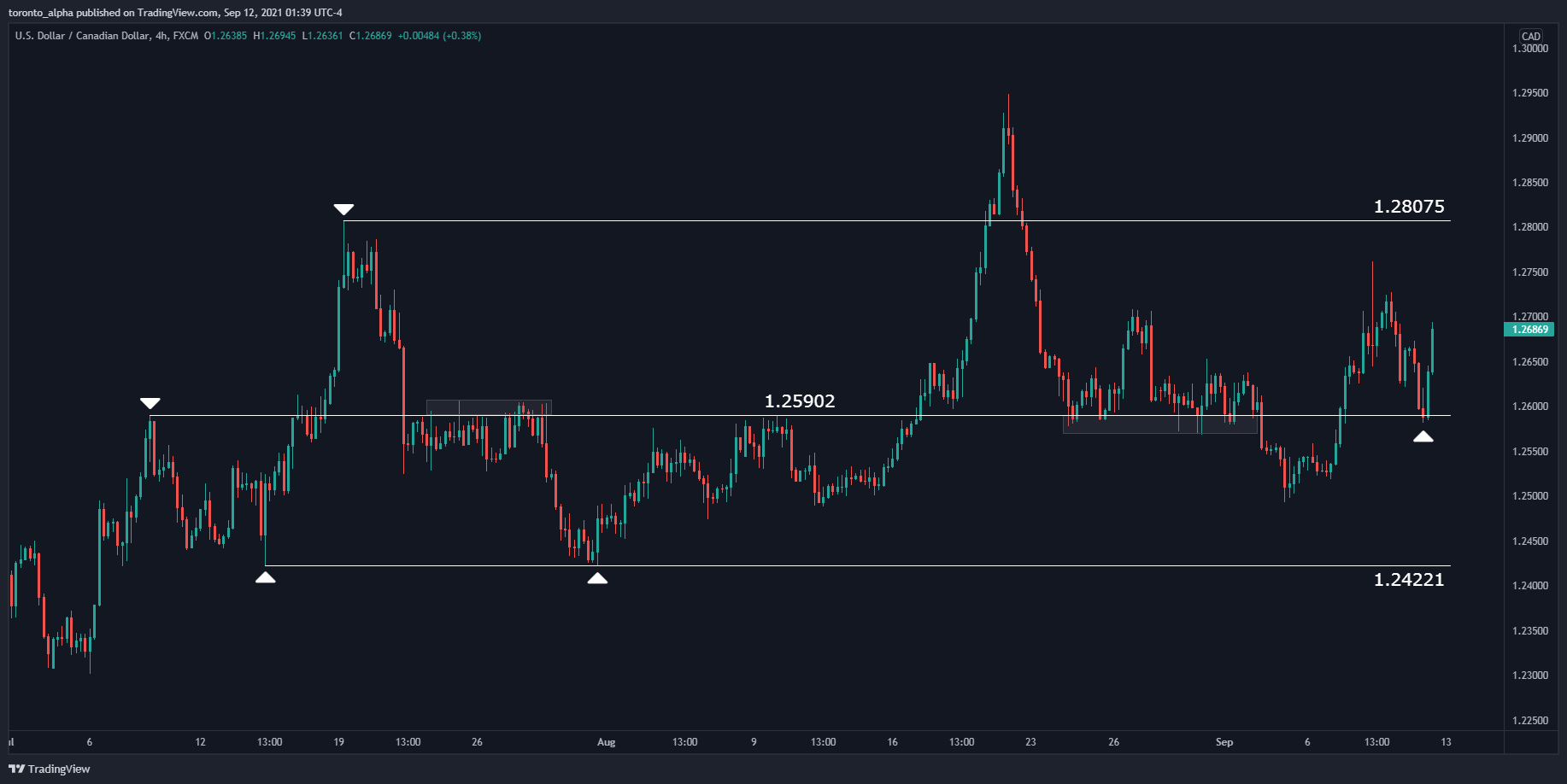Select the upward triangle marker below the latest candle
The image size is (1567, 784).
pos(1425,437)
